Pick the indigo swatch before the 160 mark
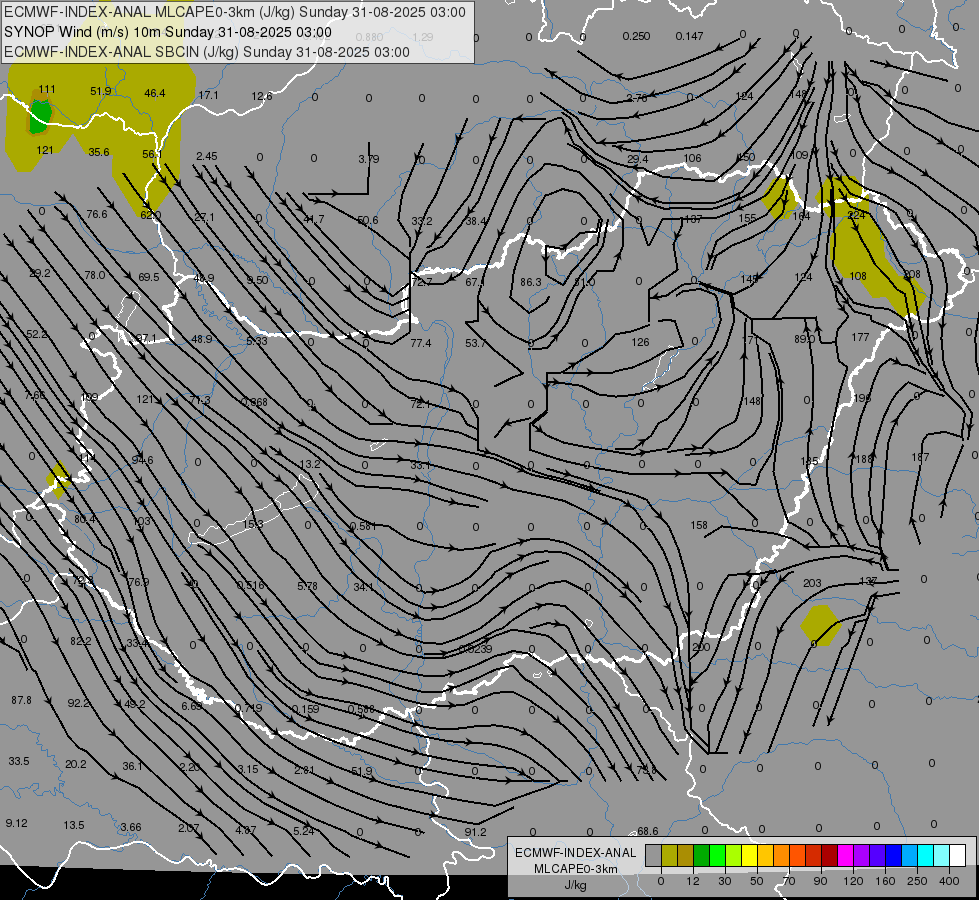The width and height of the screenshot is (979, 900). pyautogui.click(x=878, y=855)
